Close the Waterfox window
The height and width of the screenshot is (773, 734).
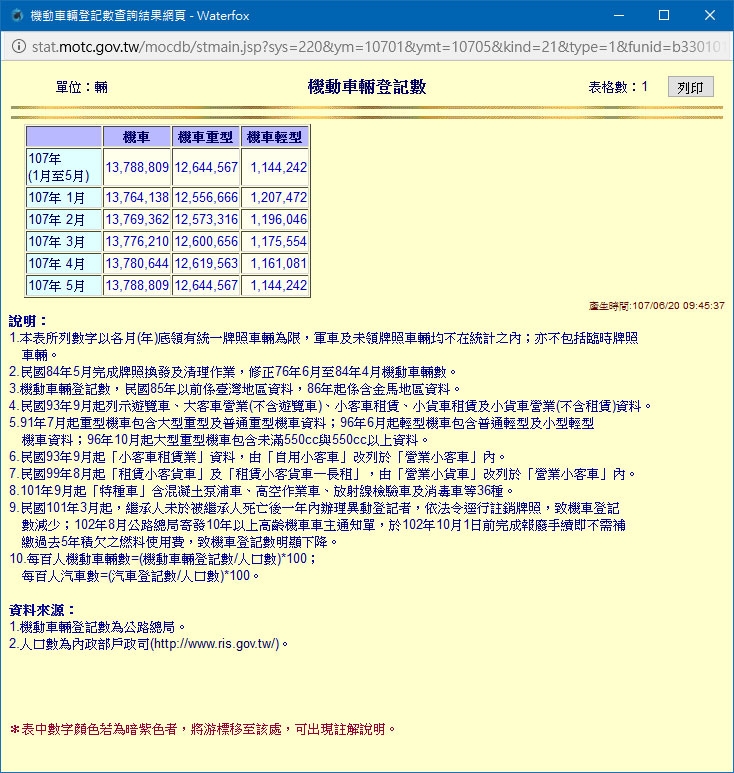pos(709,15)
